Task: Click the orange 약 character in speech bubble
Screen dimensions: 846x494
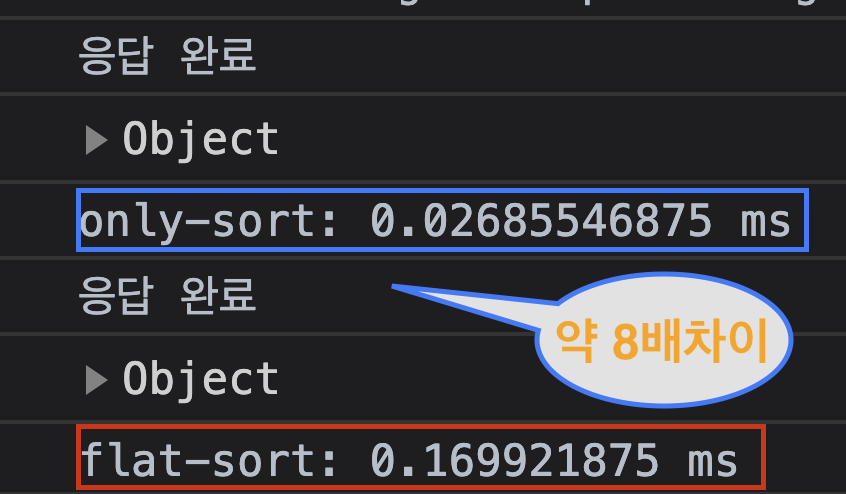Action: [x=576, y=341]
